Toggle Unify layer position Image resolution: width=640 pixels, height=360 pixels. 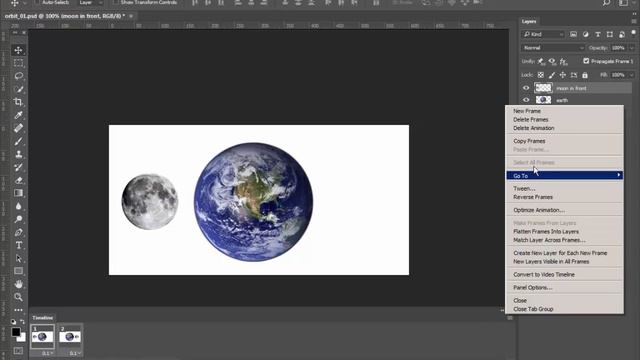tap(541, 62)
